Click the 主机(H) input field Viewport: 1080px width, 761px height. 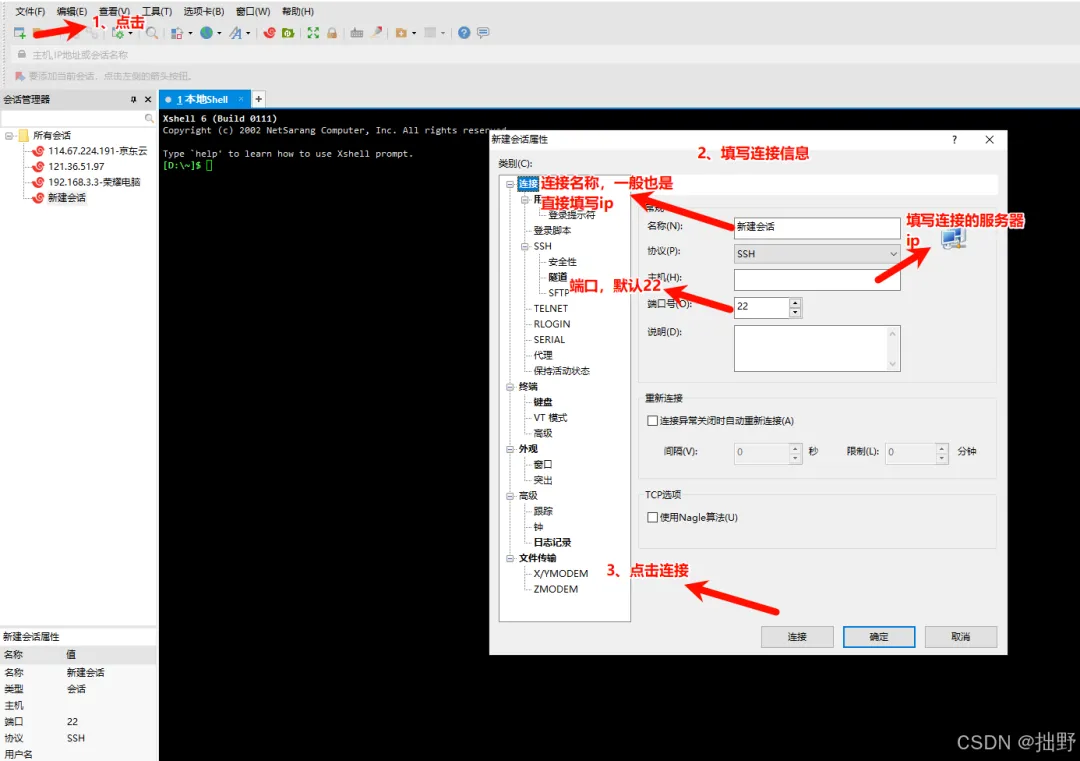point(817,280)
